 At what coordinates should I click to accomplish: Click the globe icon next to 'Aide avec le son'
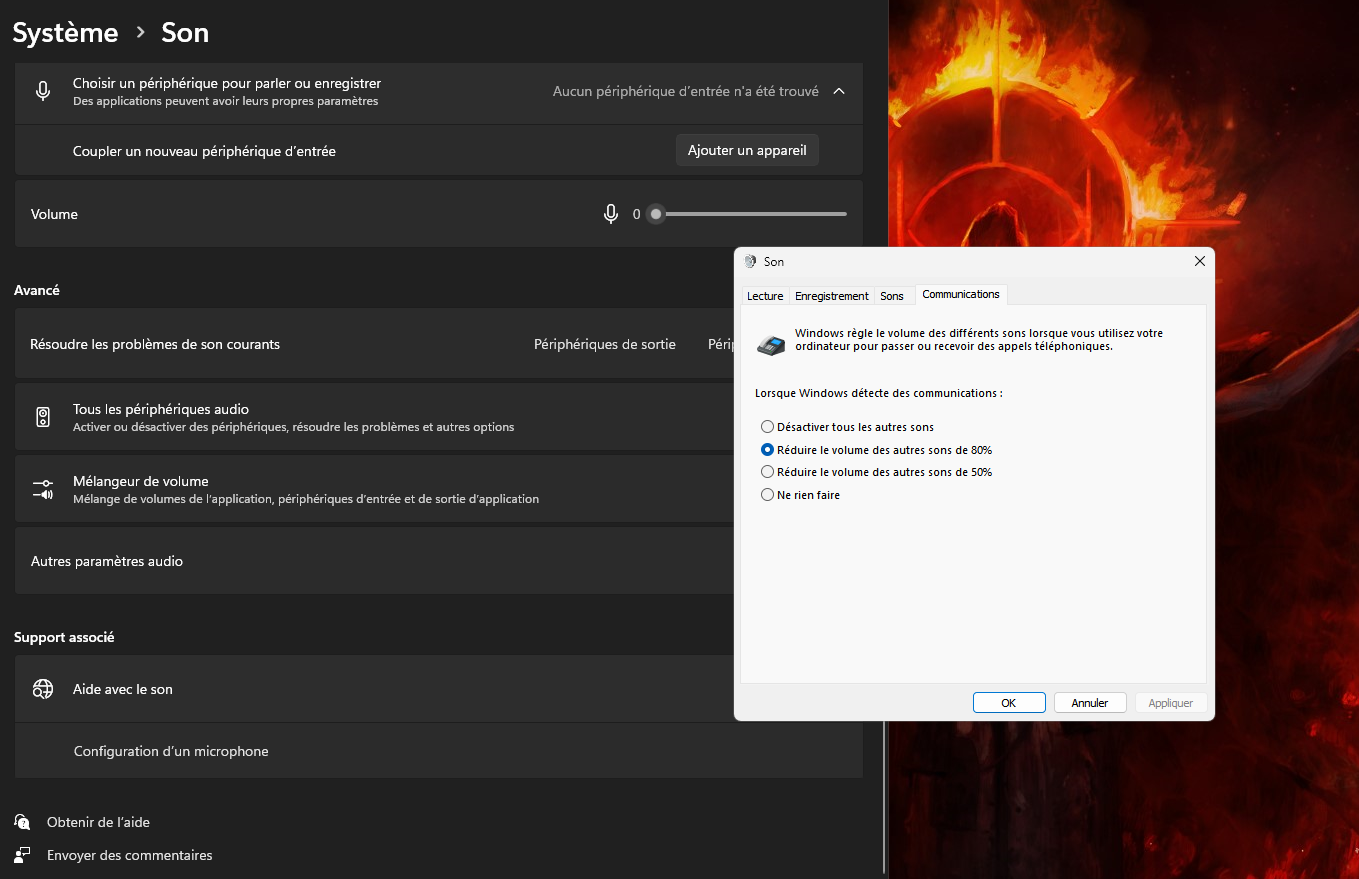coord(43,689)
